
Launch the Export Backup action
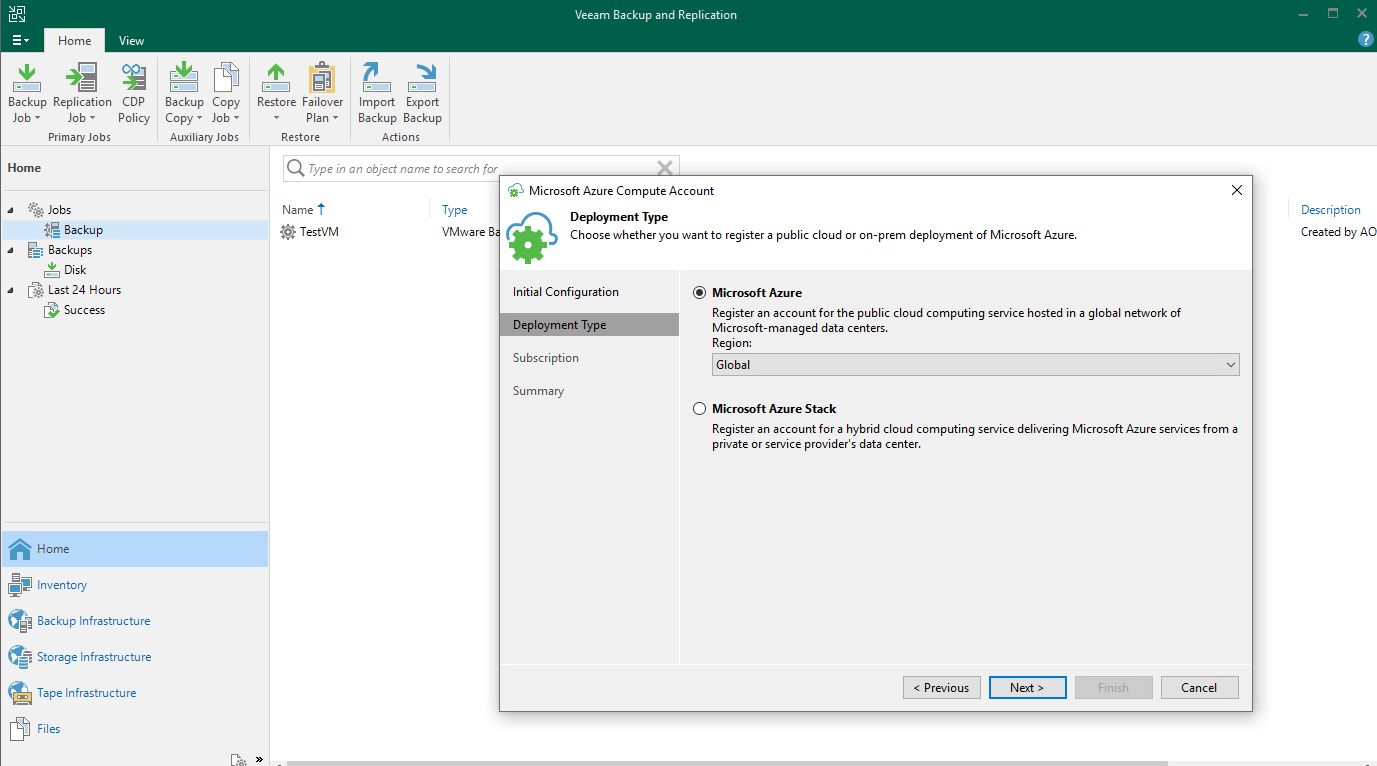tap(422, 92)
